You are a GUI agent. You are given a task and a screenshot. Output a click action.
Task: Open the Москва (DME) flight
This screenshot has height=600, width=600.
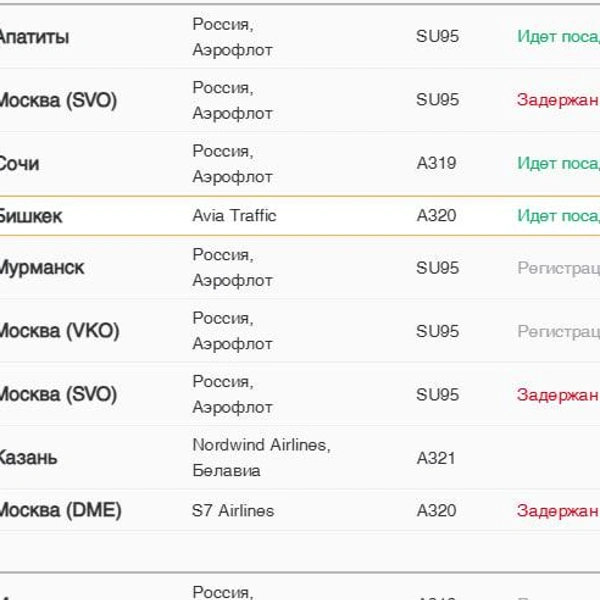coord(60,511)
